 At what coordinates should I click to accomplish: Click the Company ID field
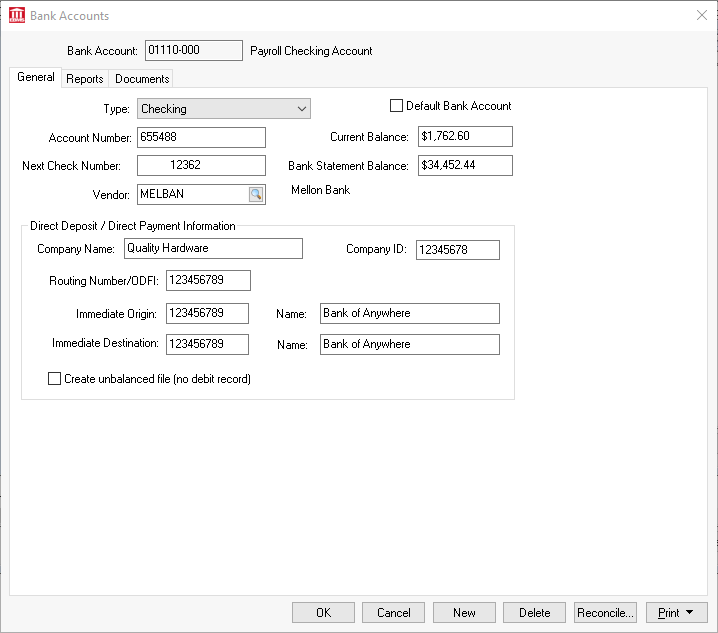pos(458,250)
